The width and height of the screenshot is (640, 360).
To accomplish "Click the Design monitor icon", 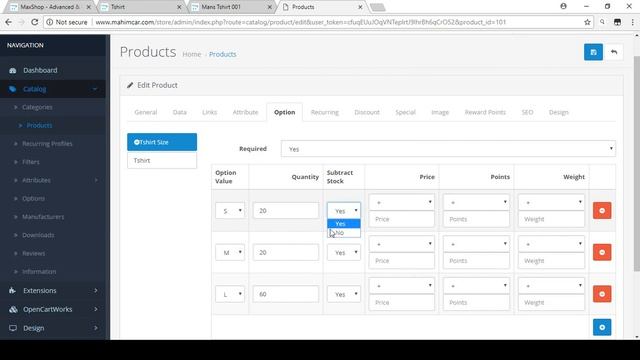I will pos(13,328).
